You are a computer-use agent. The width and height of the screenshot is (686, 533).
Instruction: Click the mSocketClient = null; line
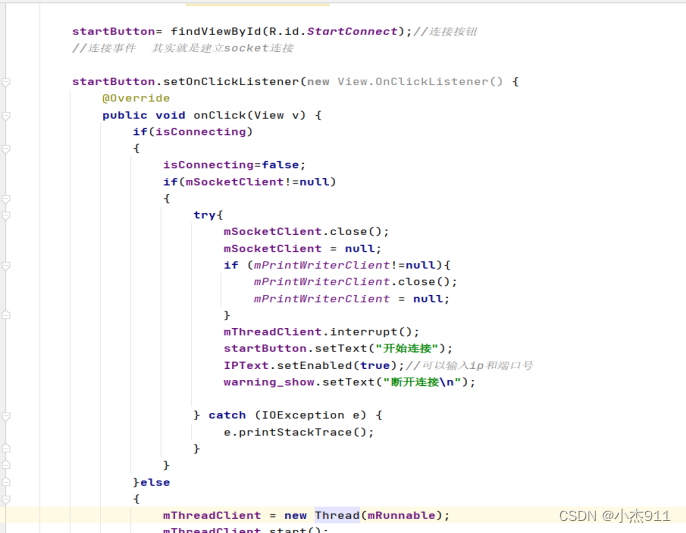(302, 249)
